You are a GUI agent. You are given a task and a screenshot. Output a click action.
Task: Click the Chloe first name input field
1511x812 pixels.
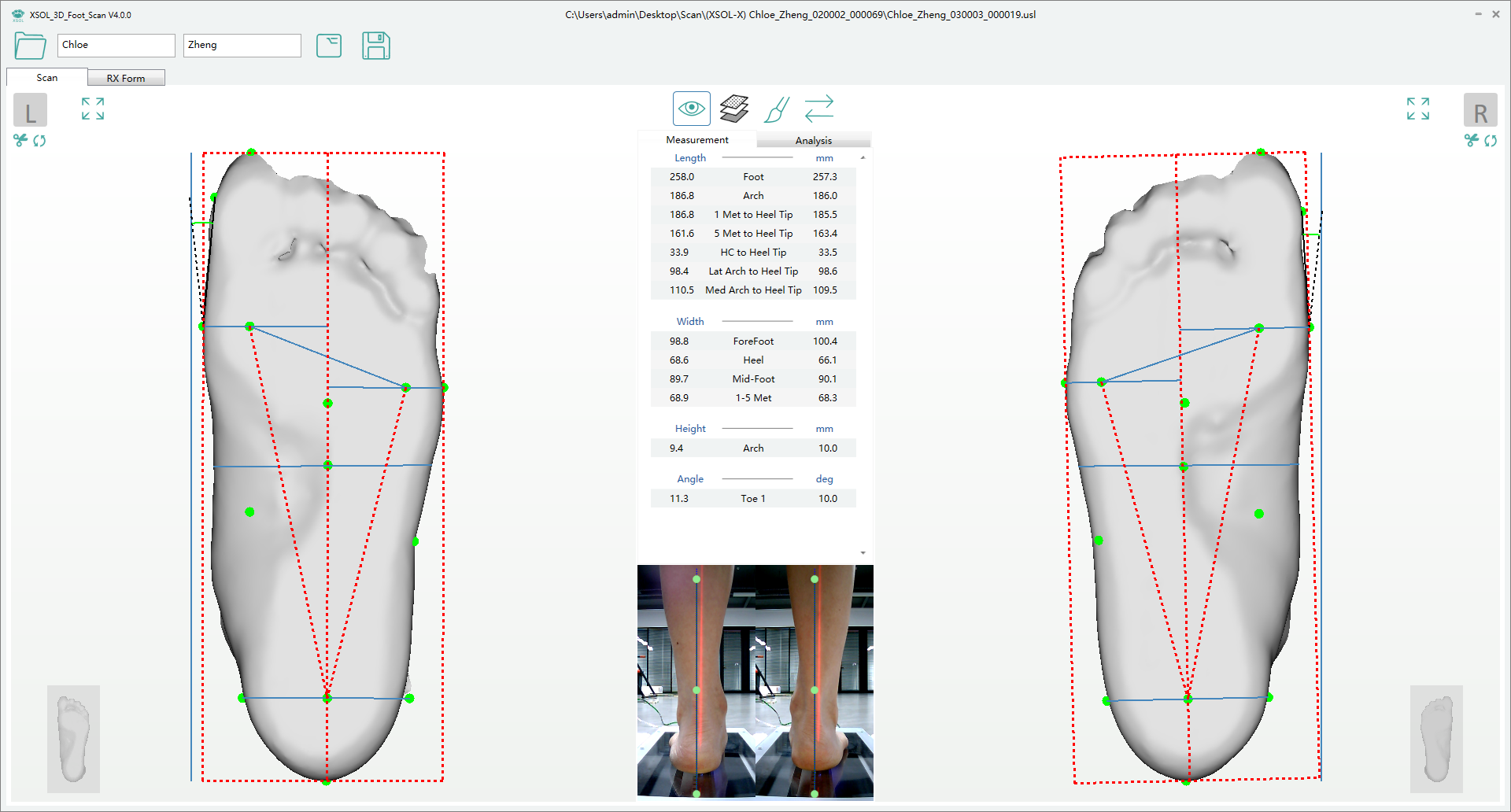(116, 45)
